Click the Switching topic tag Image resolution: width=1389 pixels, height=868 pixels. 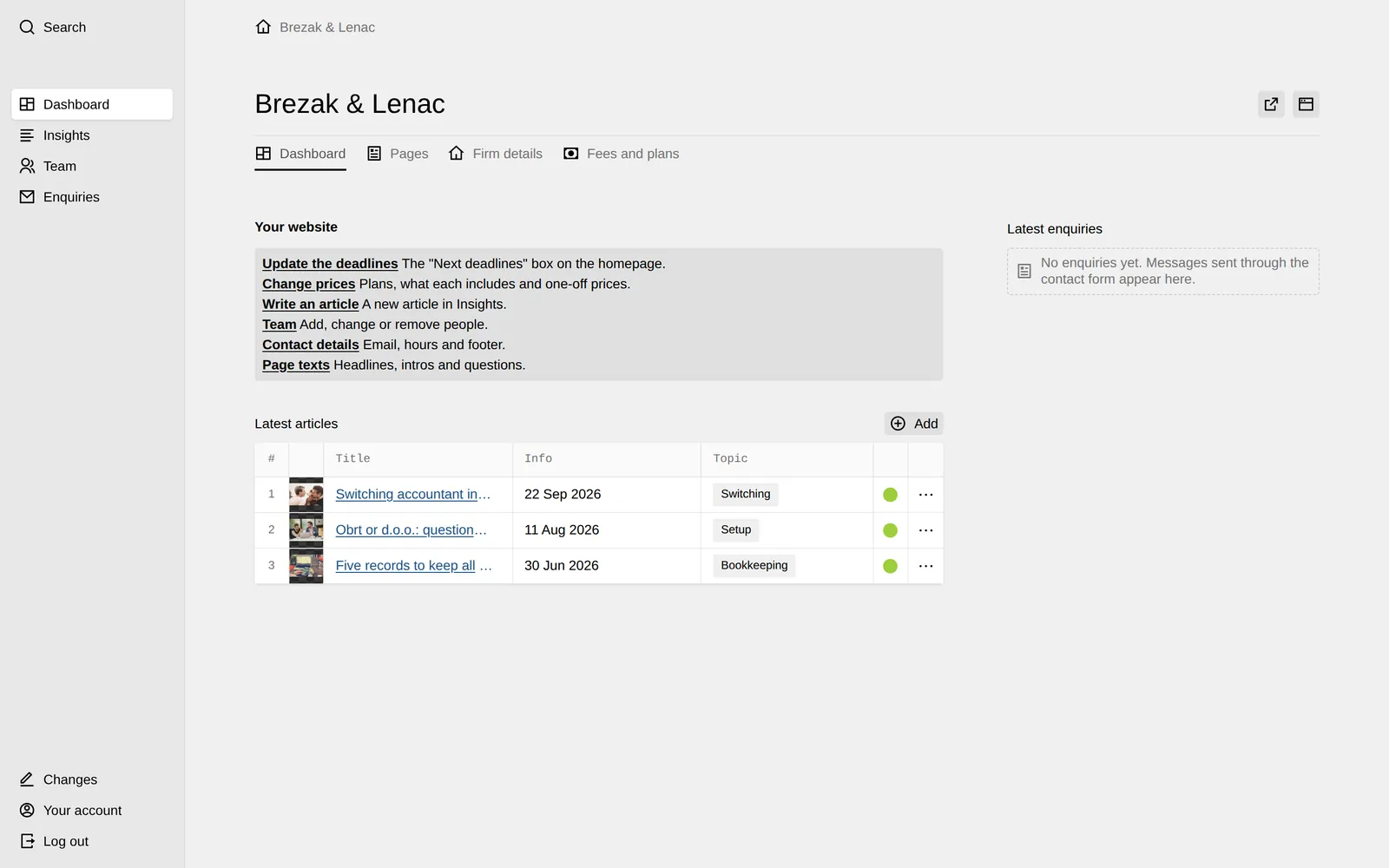746,494
